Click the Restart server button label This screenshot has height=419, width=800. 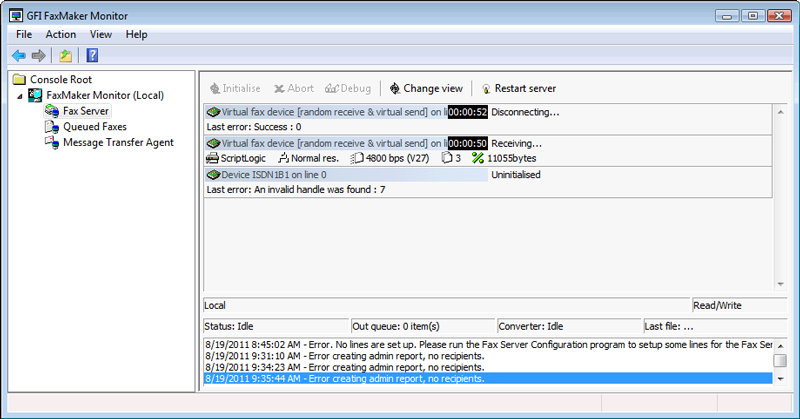point(525,88)
